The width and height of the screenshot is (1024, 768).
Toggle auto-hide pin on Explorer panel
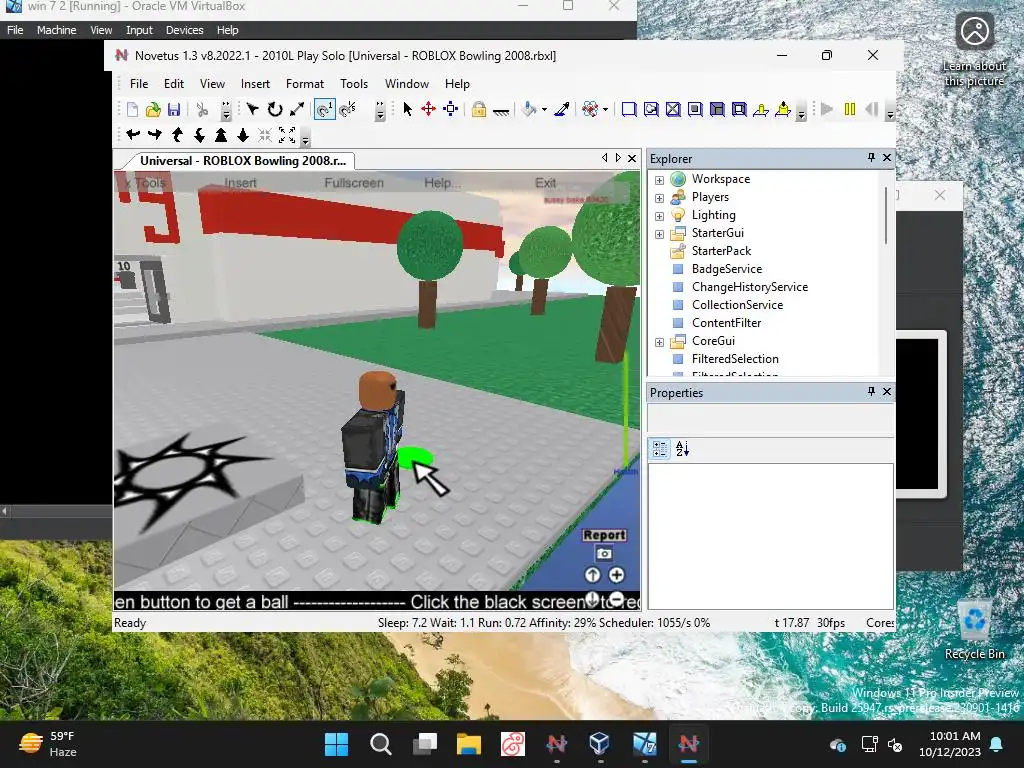click(871, 157)
